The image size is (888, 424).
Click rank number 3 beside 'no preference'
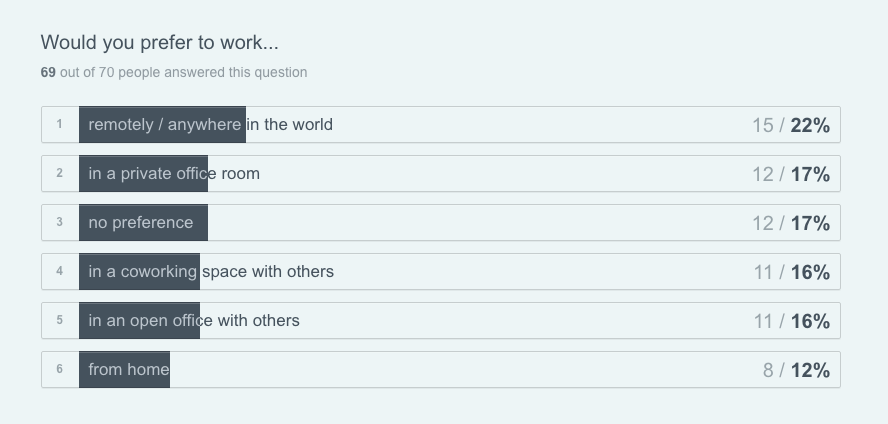tap(60, 222)
